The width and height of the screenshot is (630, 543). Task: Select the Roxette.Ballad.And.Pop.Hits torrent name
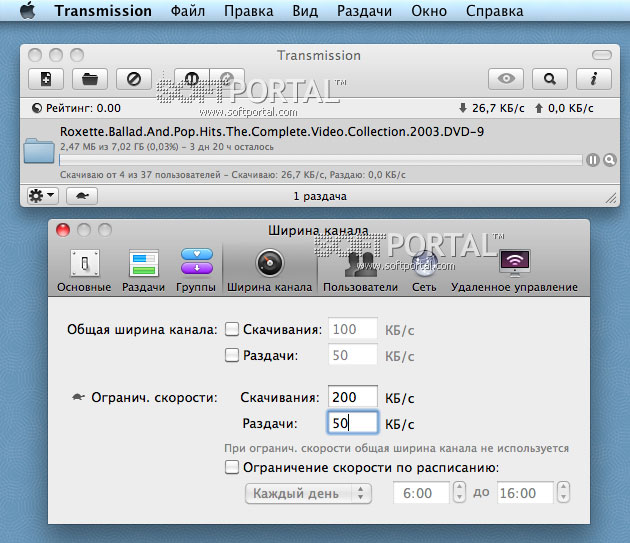[272, 131]
